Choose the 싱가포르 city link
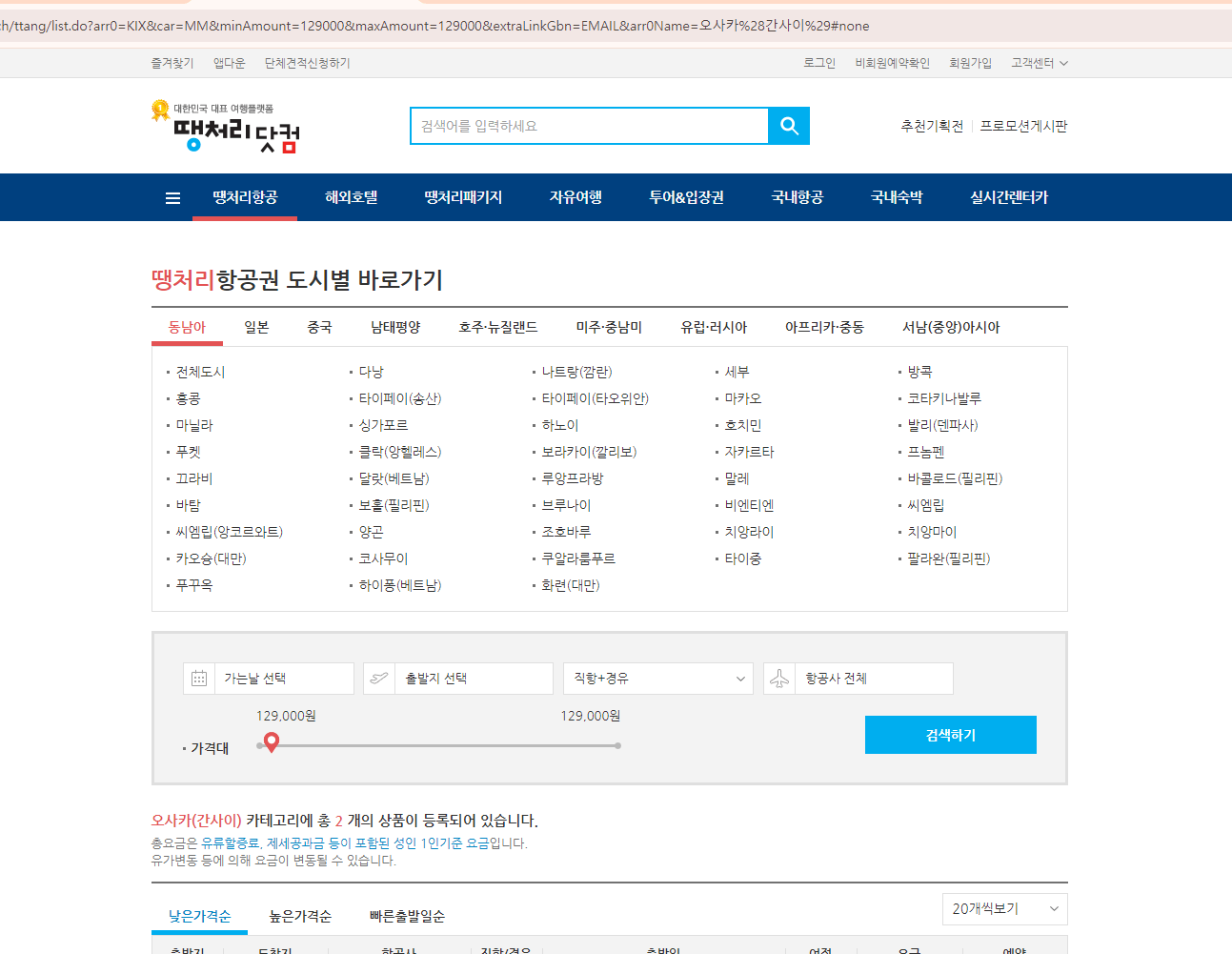 (383, 425)
